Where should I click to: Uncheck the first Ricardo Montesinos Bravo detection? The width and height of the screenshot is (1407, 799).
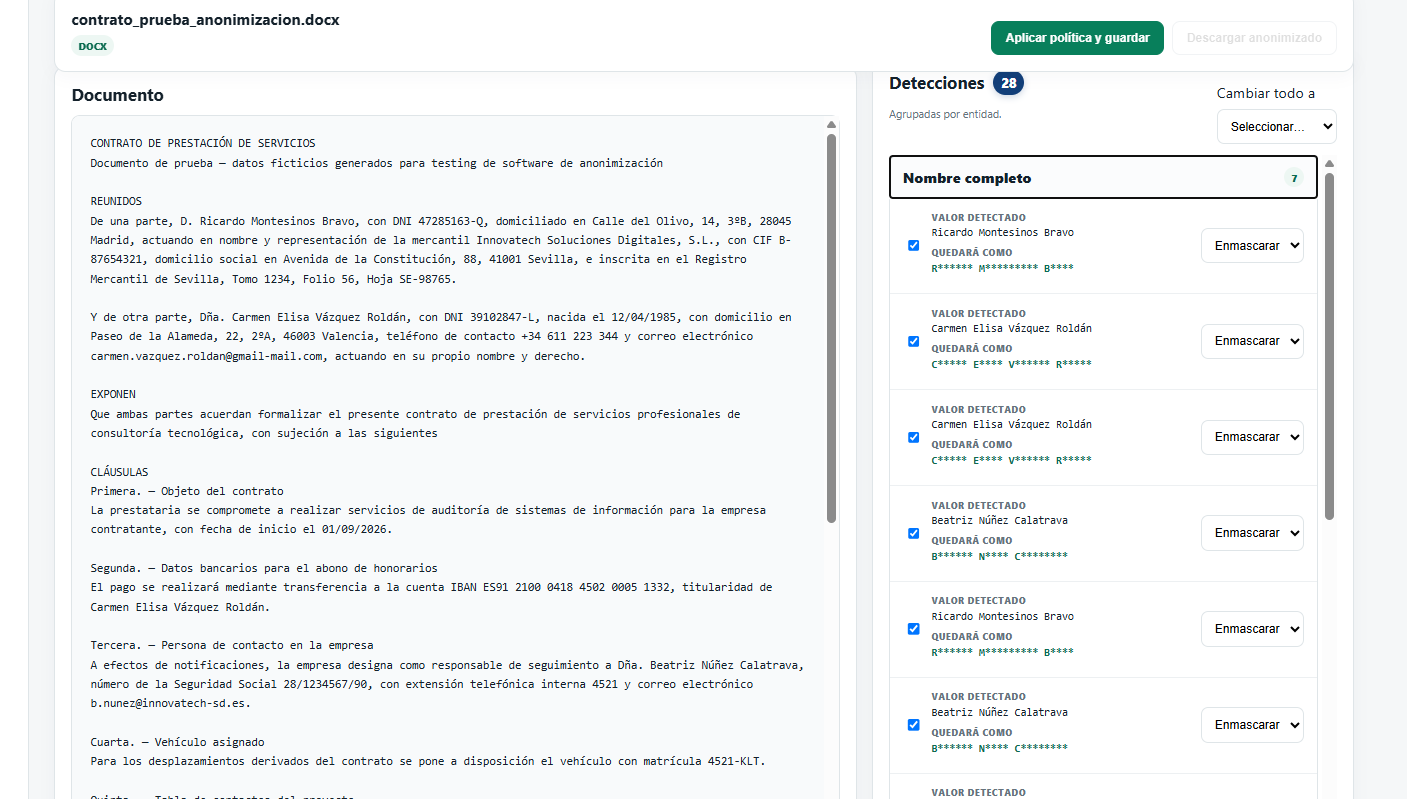point(913,245)
